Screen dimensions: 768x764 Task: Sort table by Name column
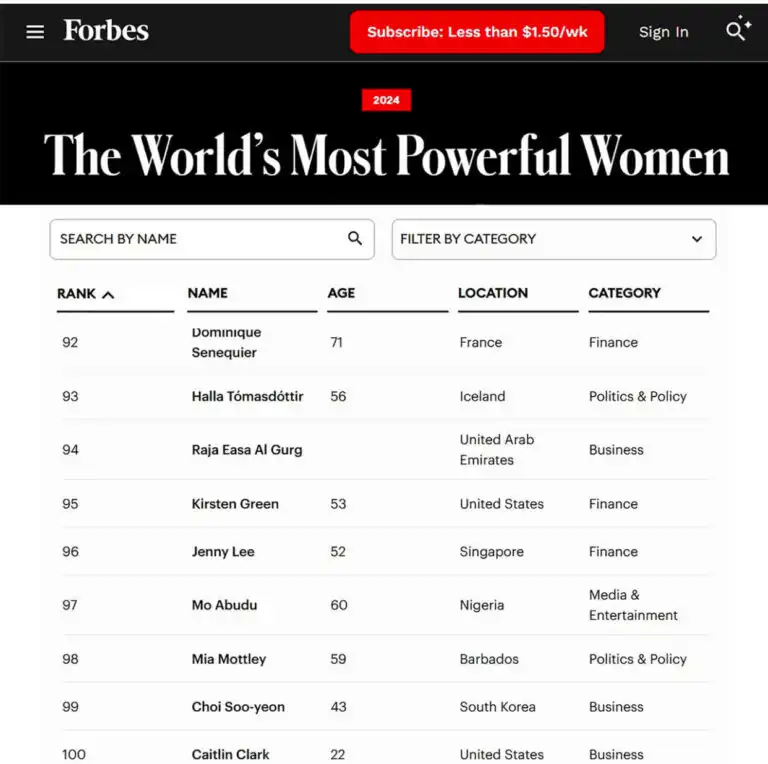(208, 293)
